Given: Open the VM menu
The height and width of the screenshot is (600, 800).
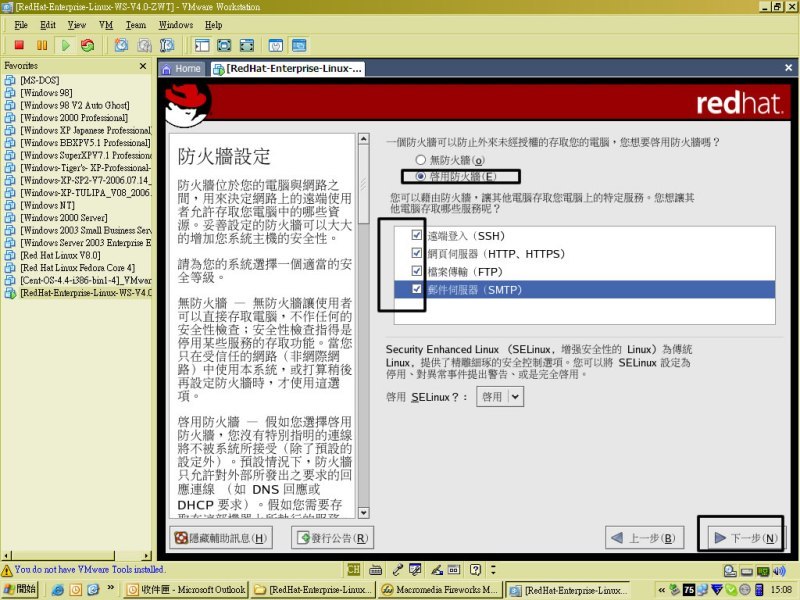Looking at the screenshot, I should 106,25.
